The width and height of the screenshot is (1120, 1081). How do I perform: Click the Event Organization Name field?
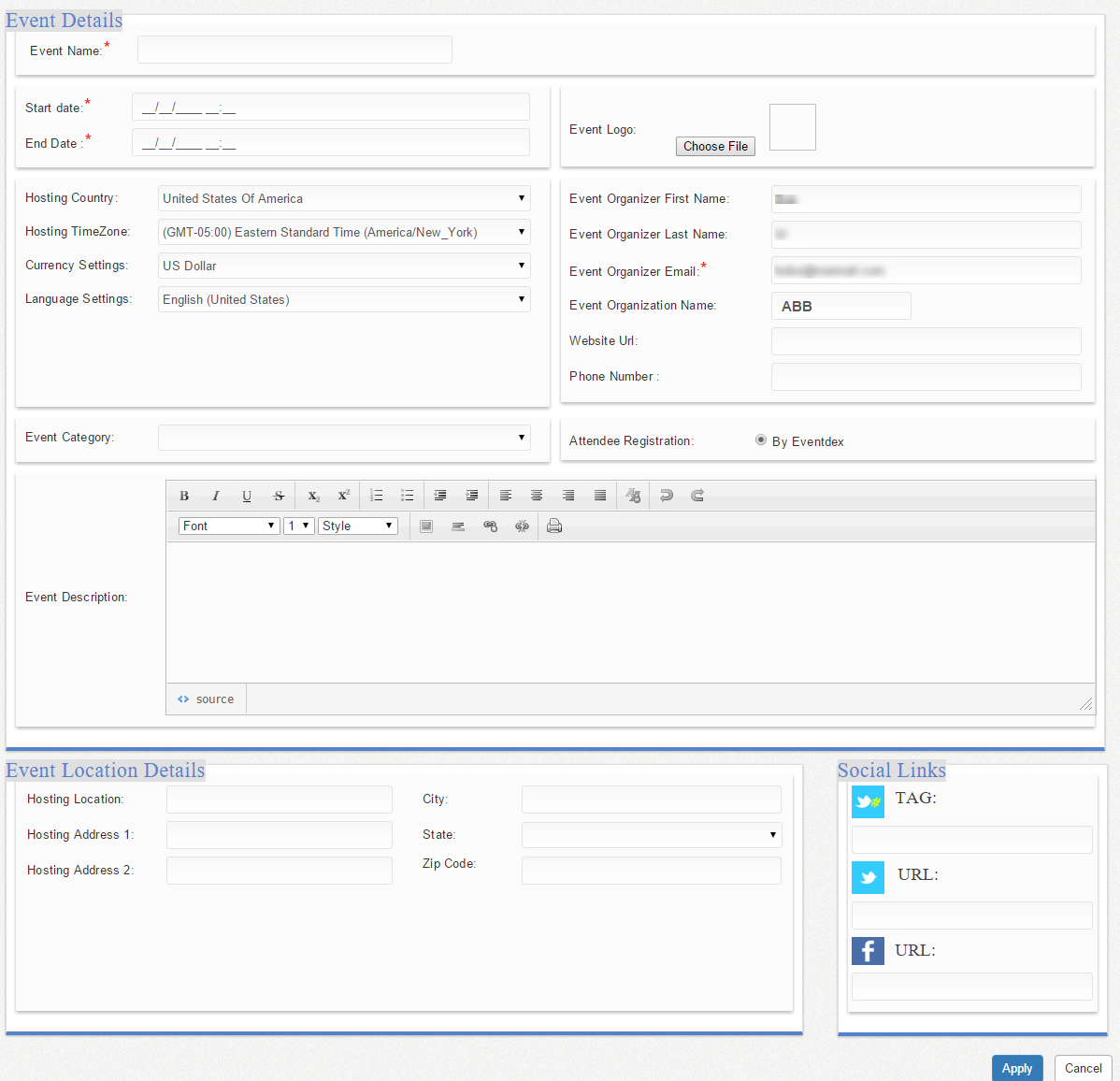click(840, 306)
